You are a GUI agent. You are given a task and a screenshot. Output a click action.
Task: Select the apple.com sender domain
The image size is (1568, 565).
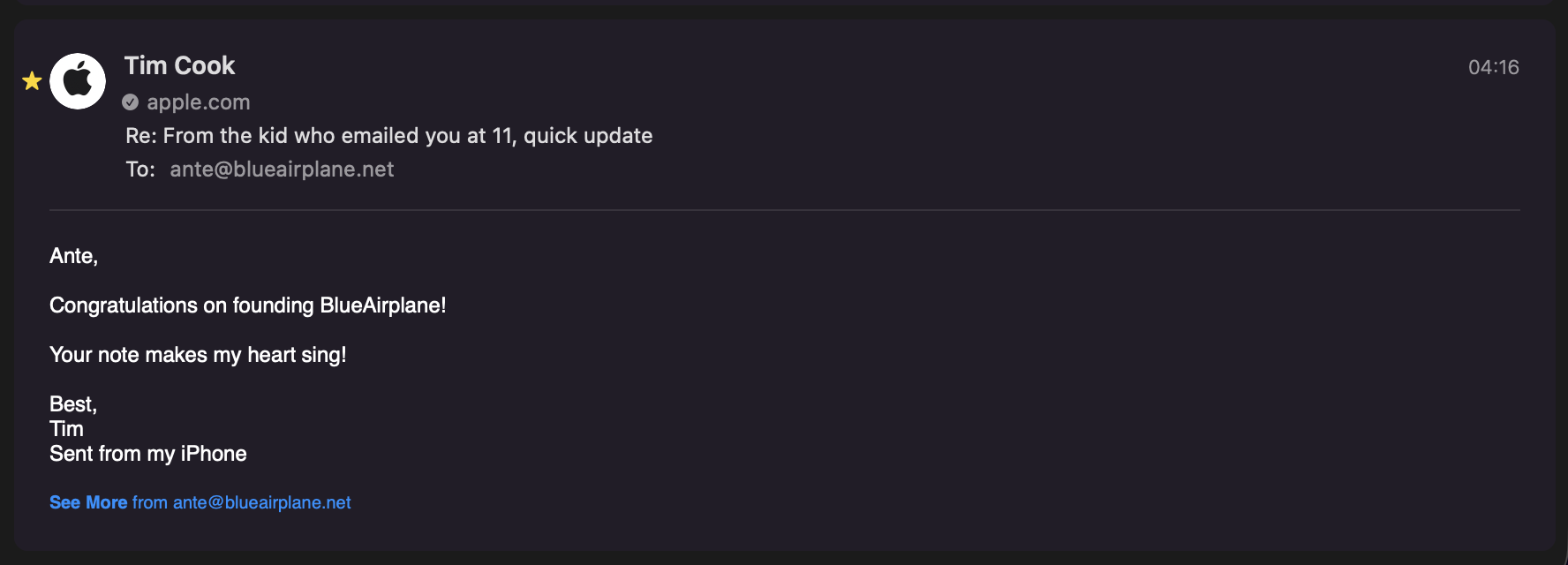pyautogui.click(x=198, y=102)
